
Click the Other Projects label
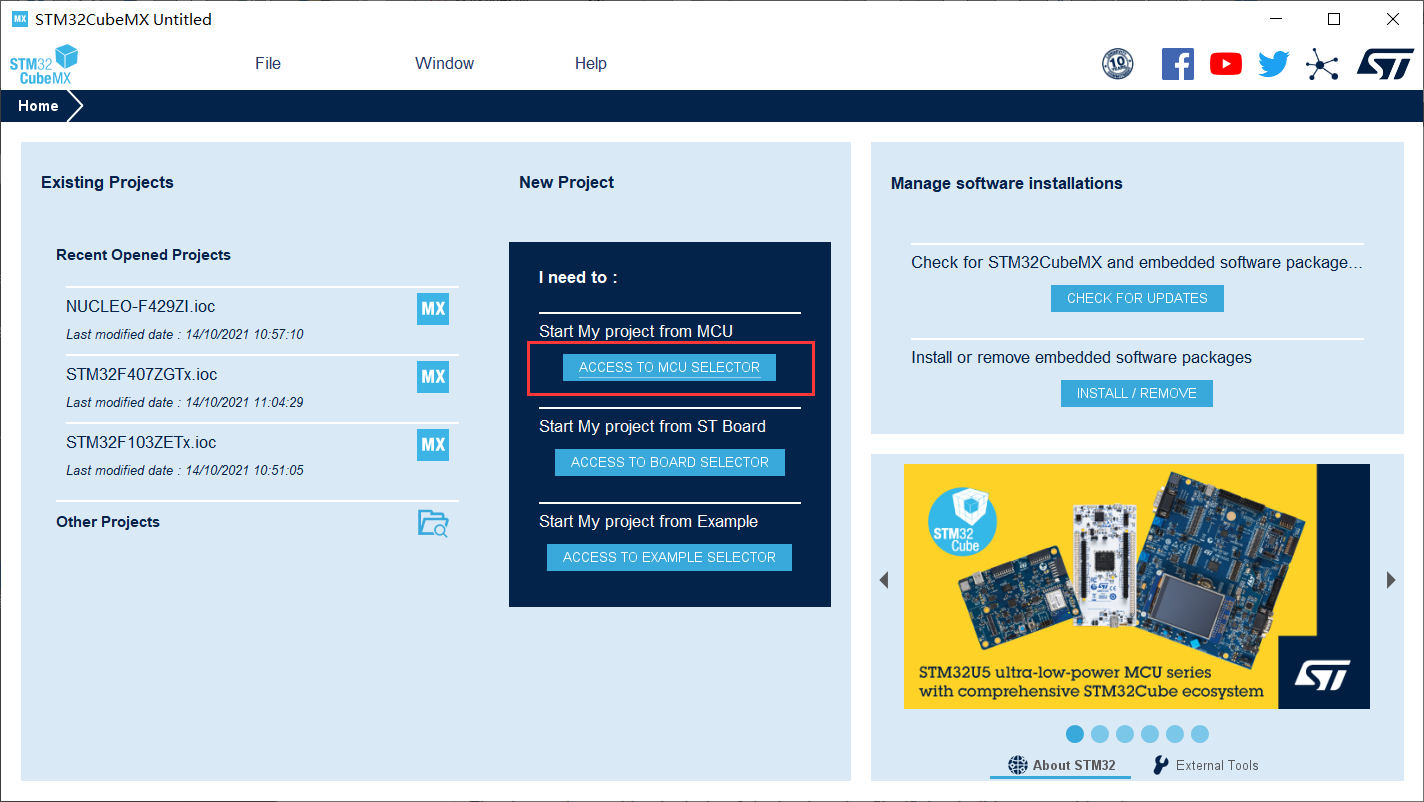click(108, 522)
